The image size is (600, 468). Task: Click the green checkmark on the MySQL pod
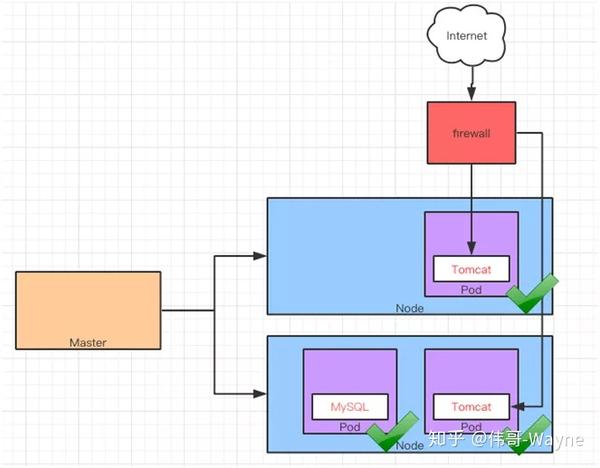(x=393, y=432)
